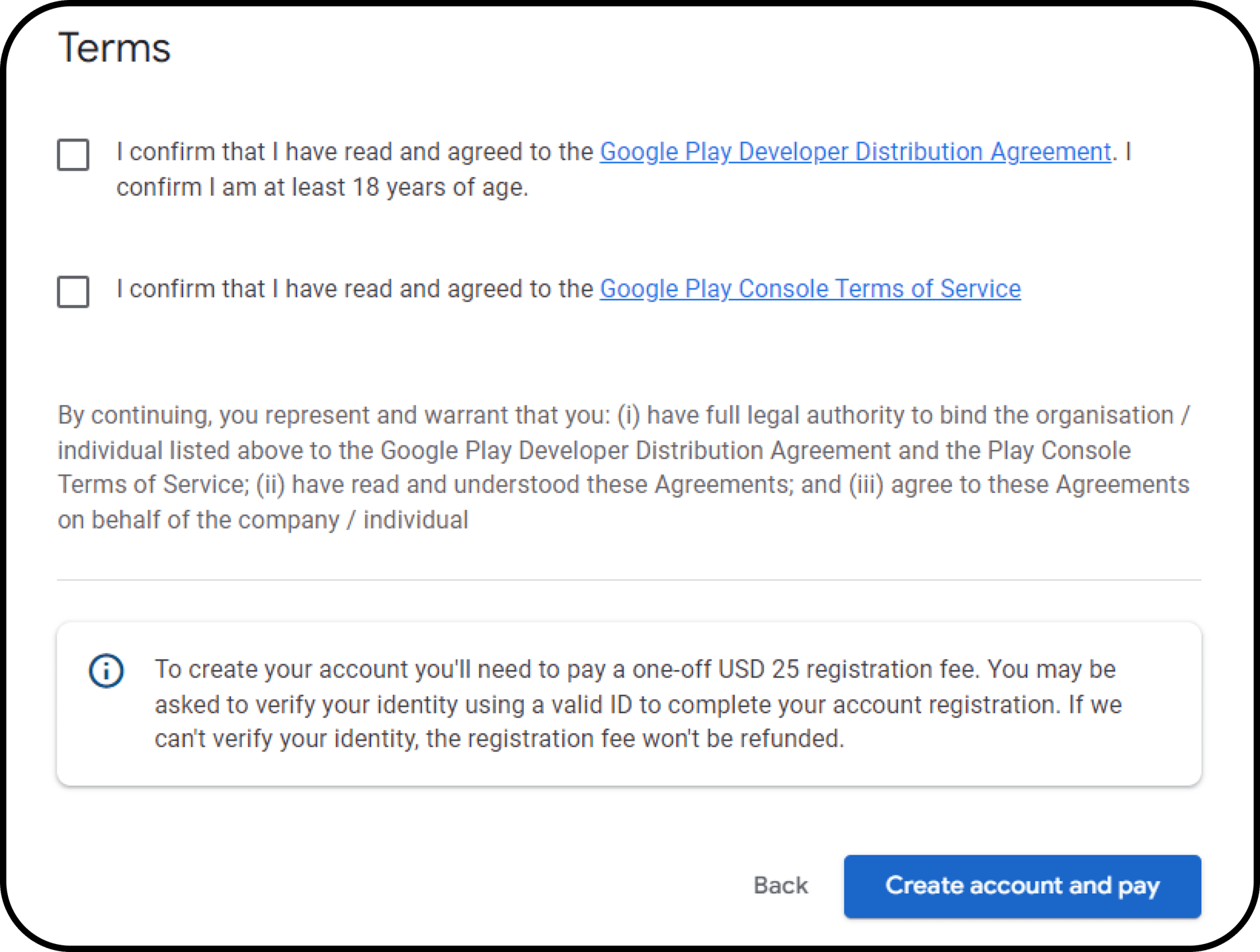
Task: Open the Google Play Console Terms of Service link
Action: tap(810, 288)
